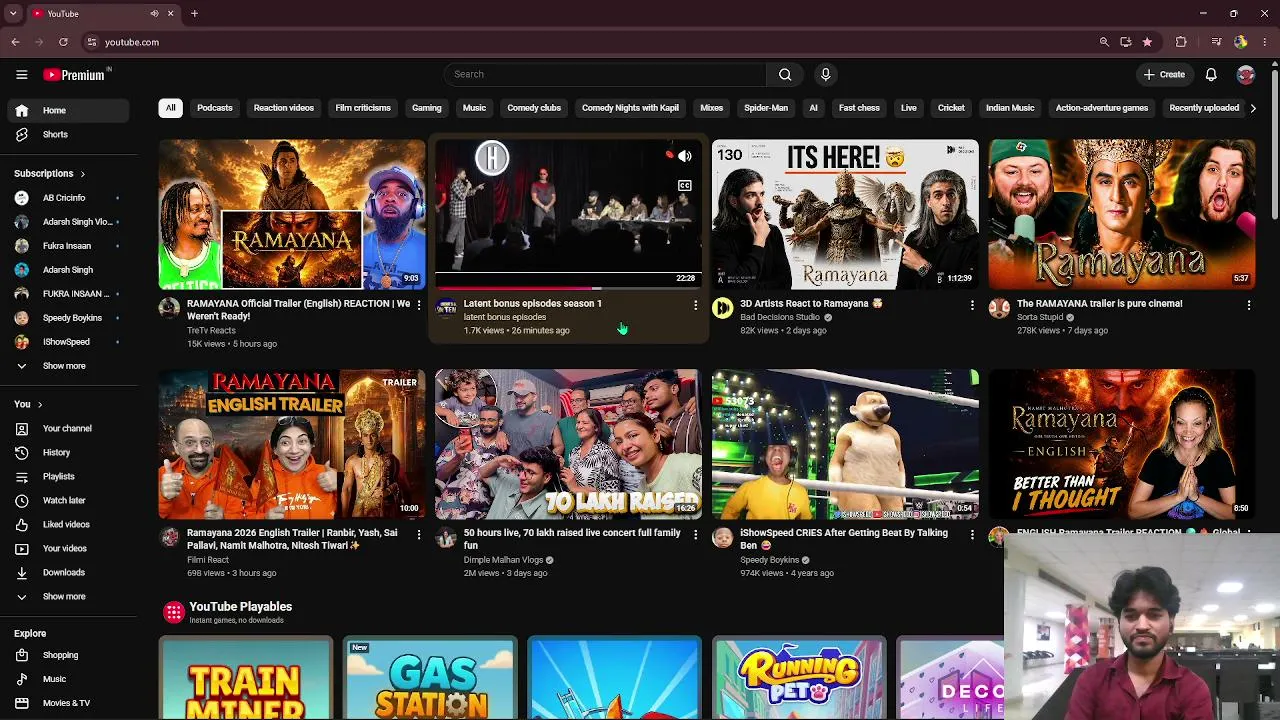The image size is (1280, 720).
Task: Open more options for RAMAYANA Official Trailer reaction
Action: (419, 305)
